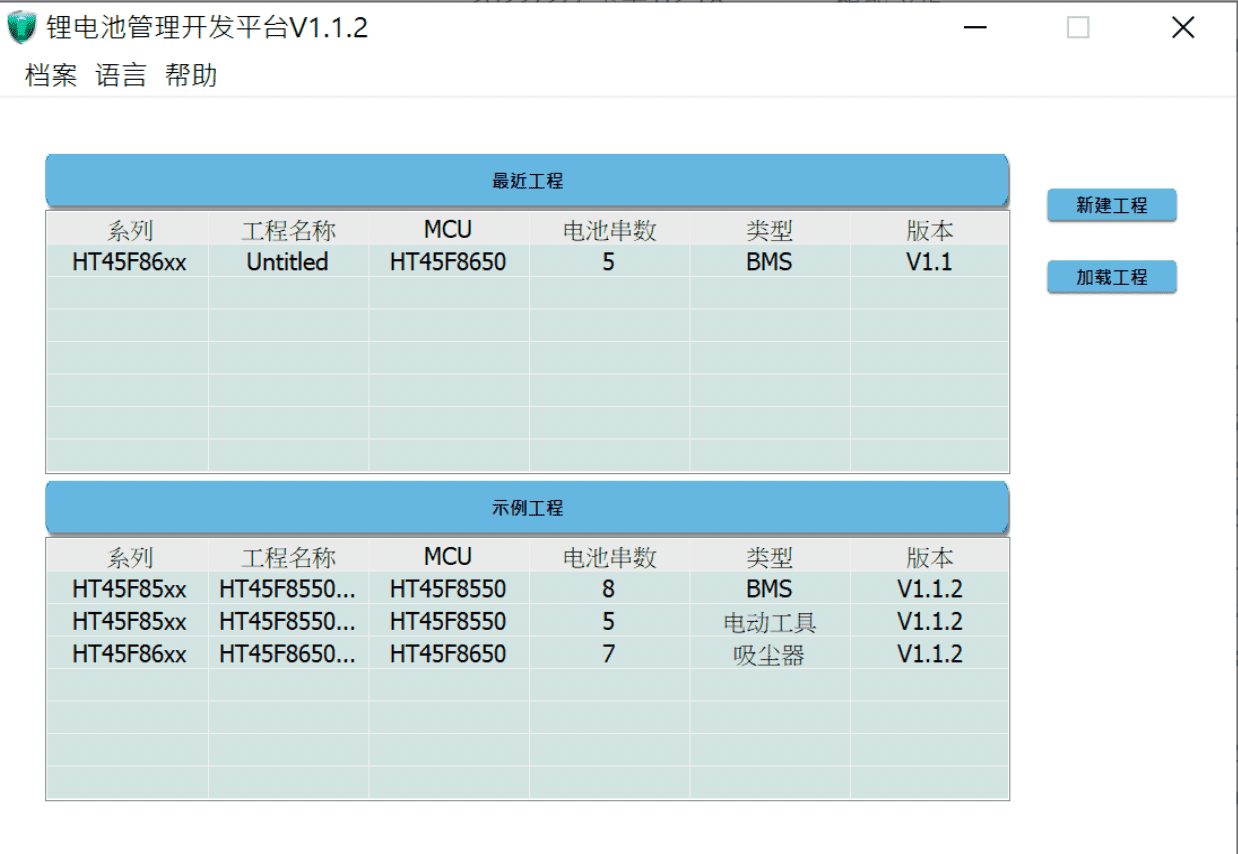1238x854 pixels.
Task: Close the 锂电池管理开发平台 window
Action: pos(1183,28)
